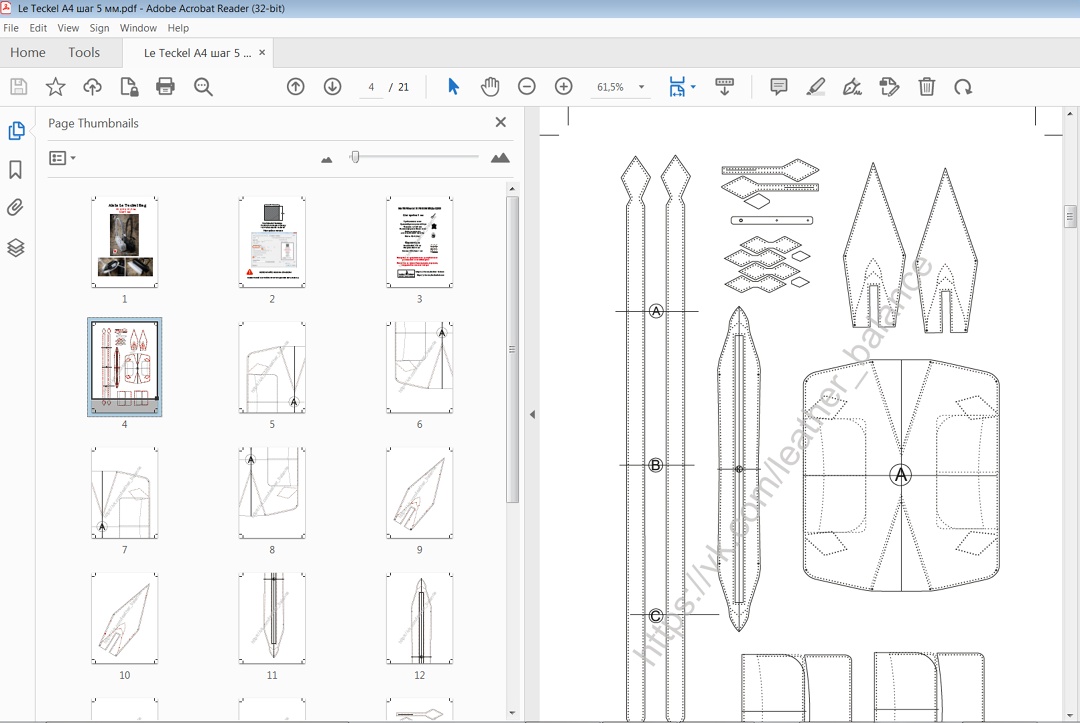Open the zoom level dropdown

point(641,88)
